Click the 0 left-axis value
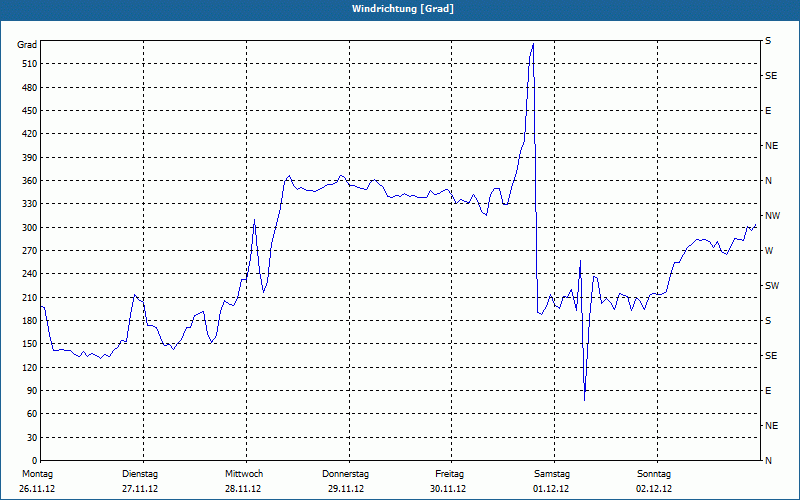The height and width of the screenshot is (500, 800). [34, 461]
